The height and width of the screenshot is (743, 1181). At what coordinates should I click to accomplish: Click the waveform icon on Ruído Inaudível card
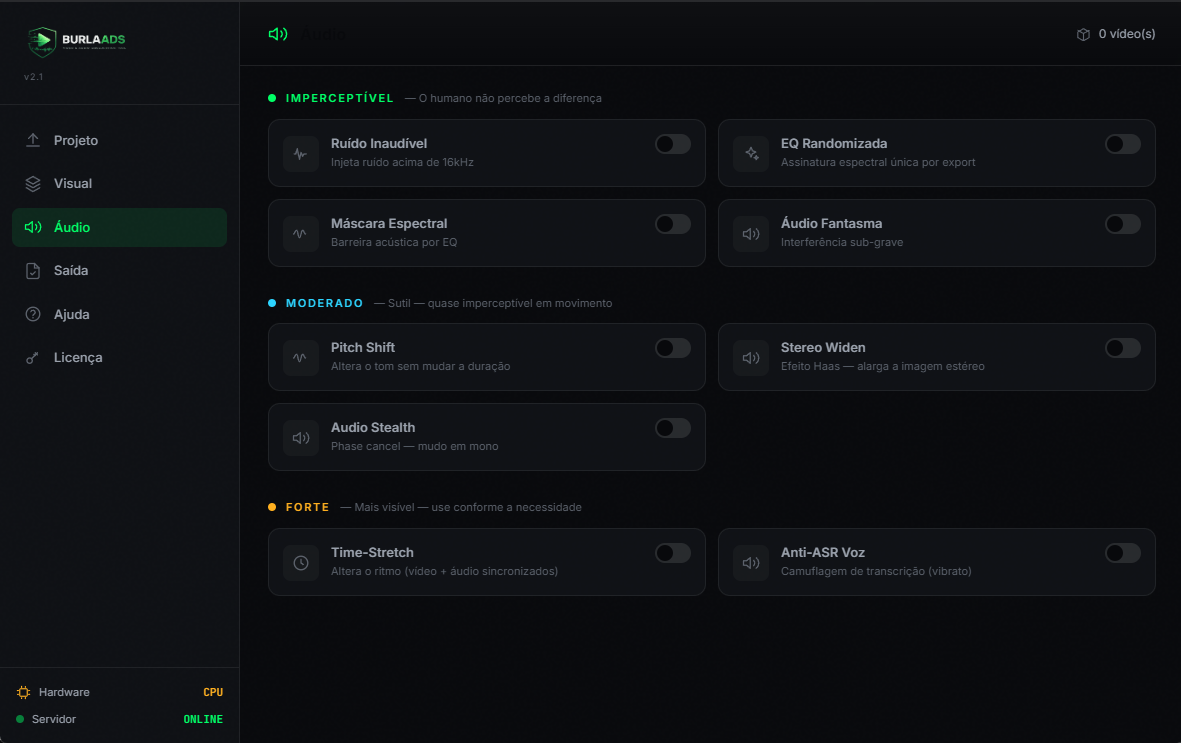(301, 154)
